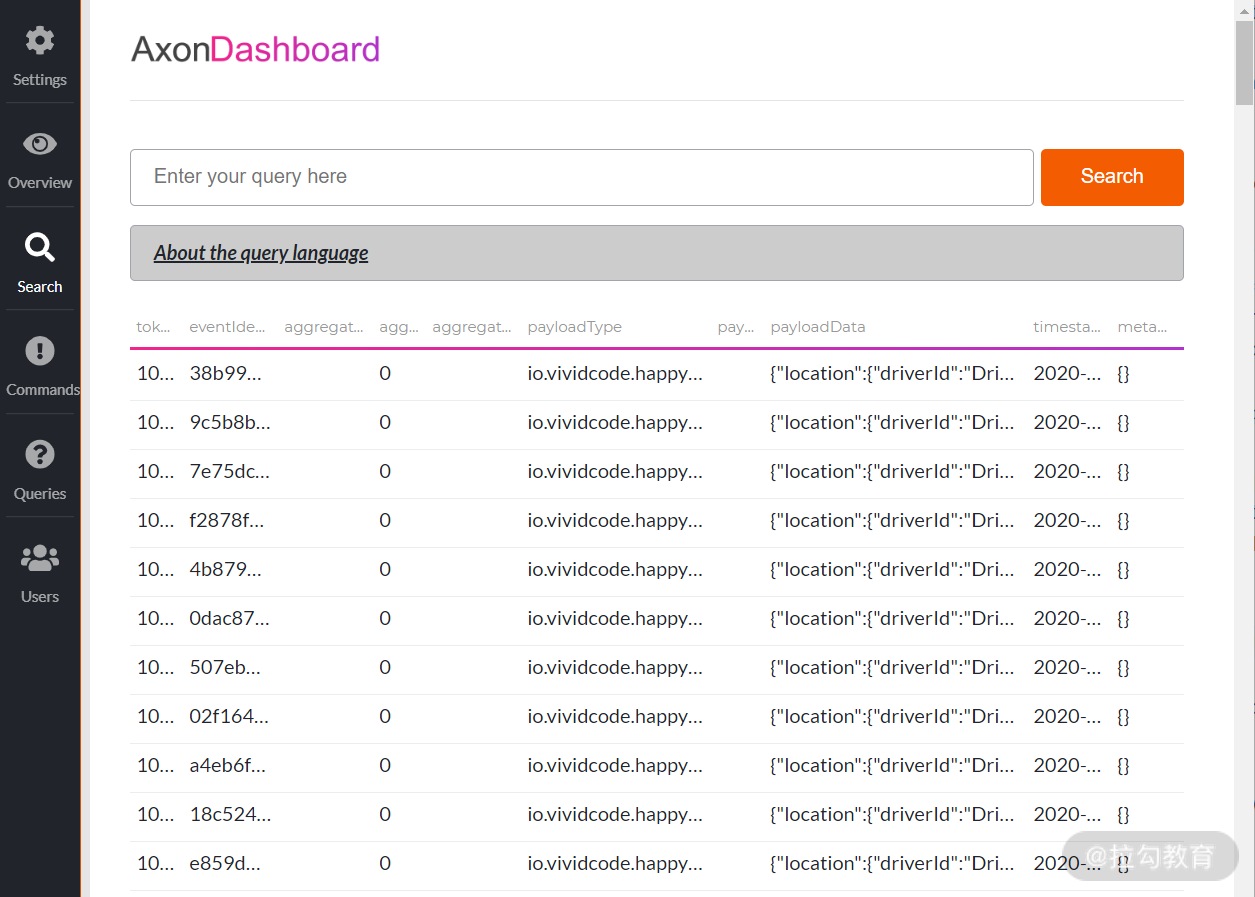Open the Users group icon

40,558
